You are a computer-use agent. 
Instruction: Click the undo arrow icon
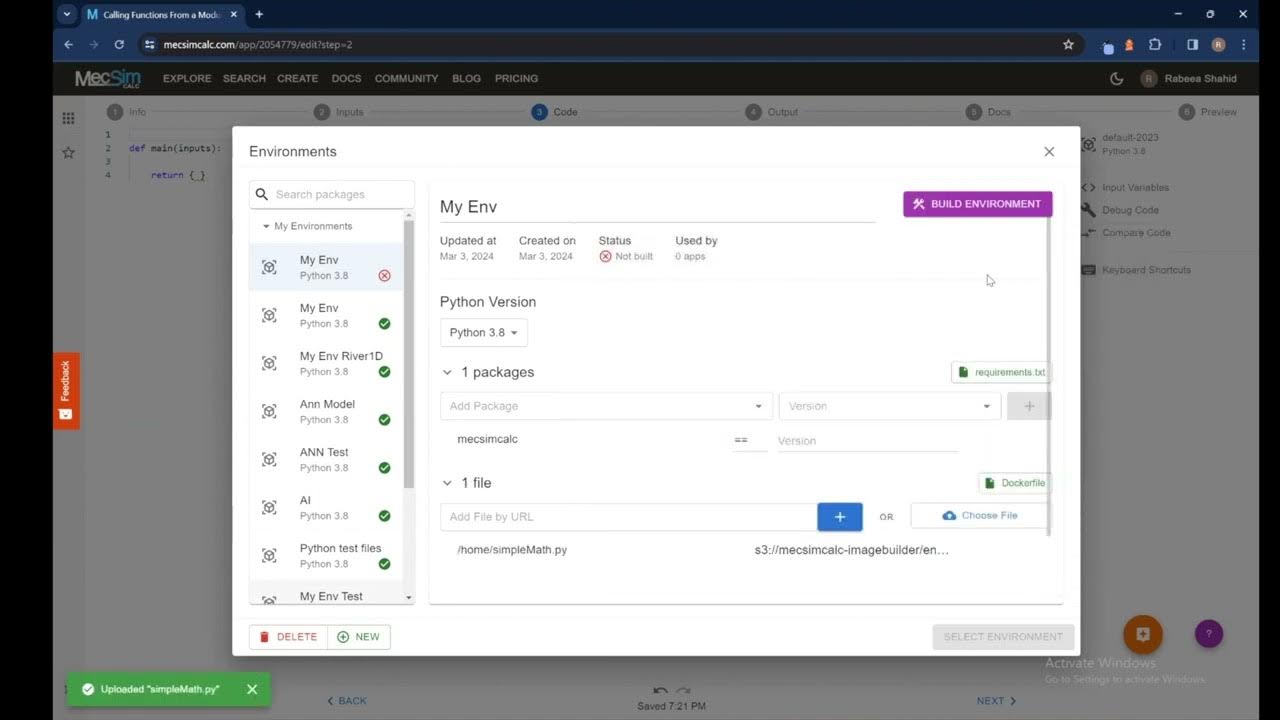click(660, 690)
